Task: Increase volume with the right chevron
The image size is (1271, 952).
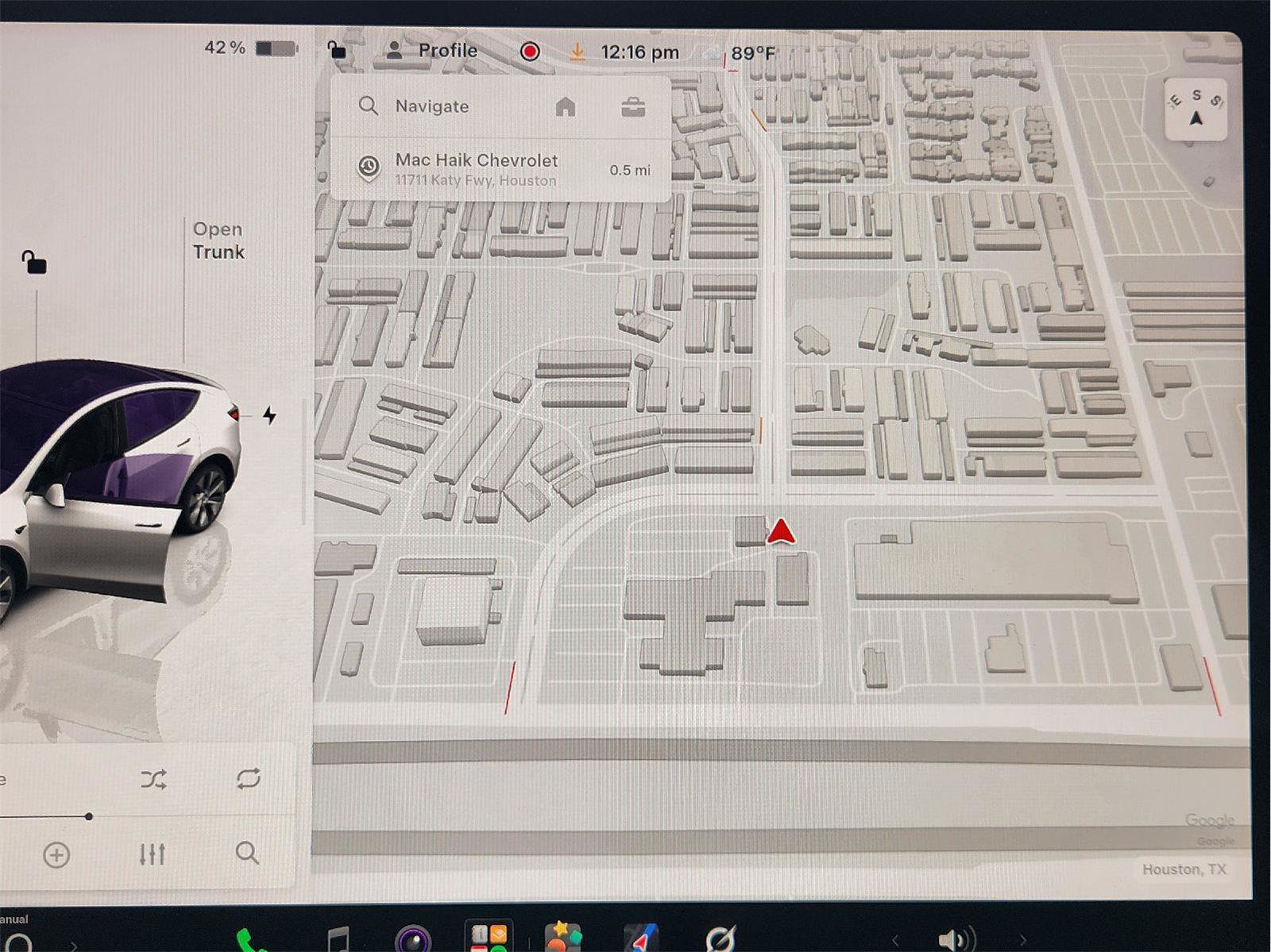Action: (1022, 942)
